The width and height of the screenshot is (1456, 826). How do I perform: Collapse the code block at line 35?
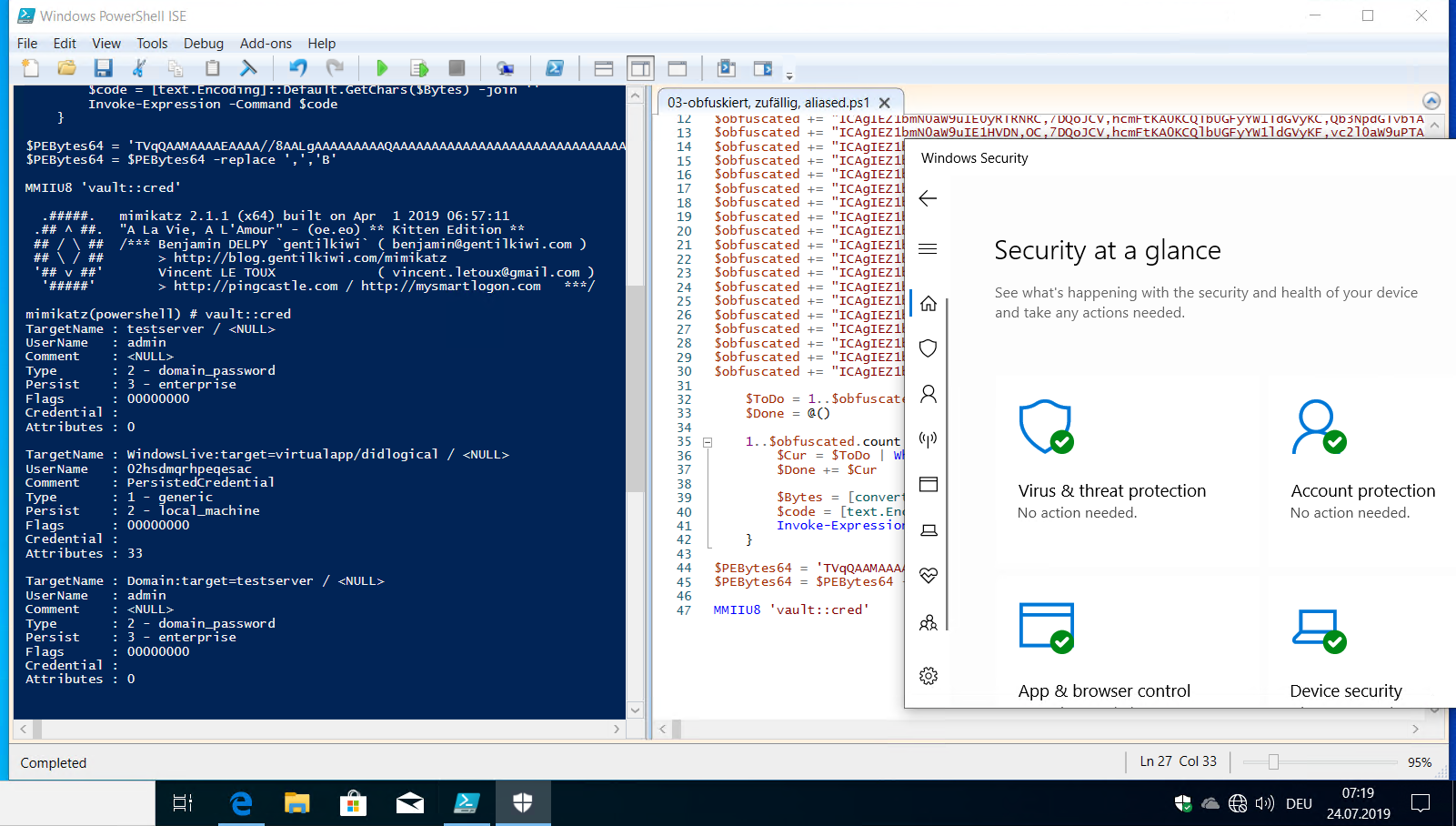(707, 442)
